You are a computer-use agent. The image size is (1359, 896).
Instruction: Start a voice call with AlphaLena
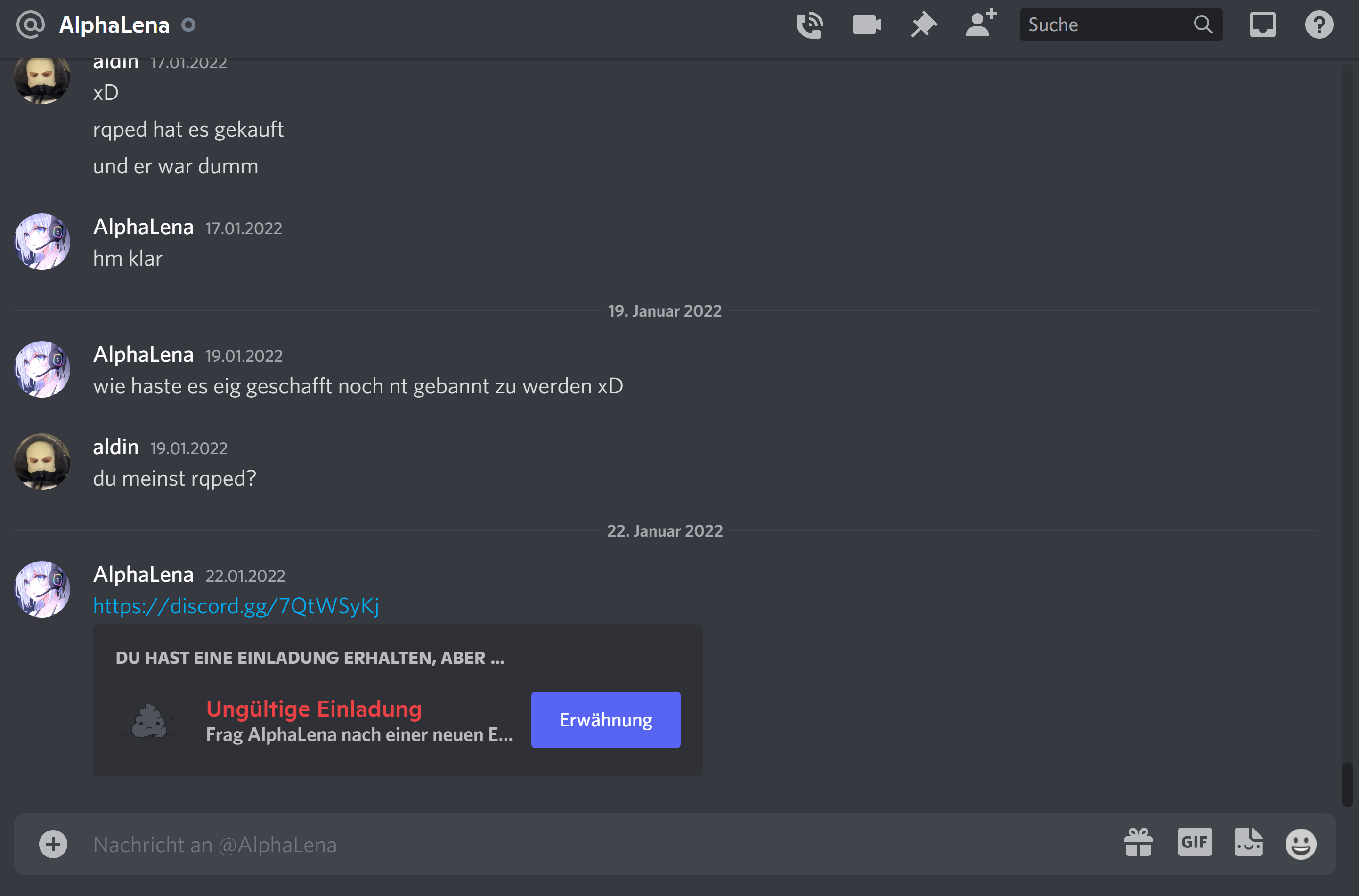(x=809, y=25)
